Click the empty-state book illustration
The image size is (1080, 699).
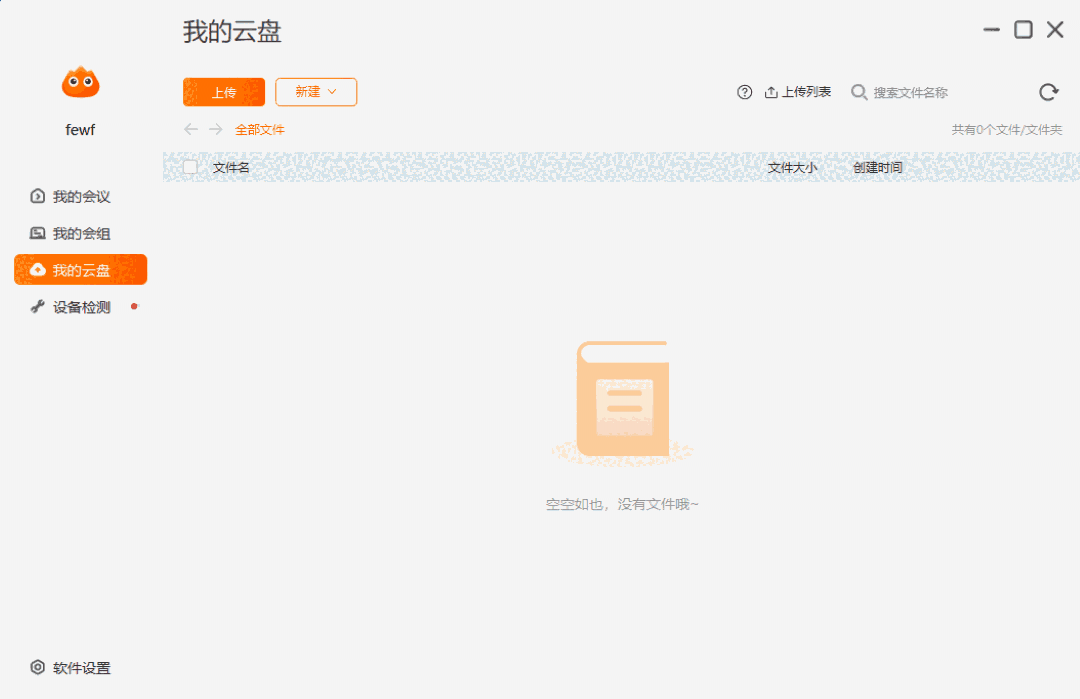(x=622, y=400)
